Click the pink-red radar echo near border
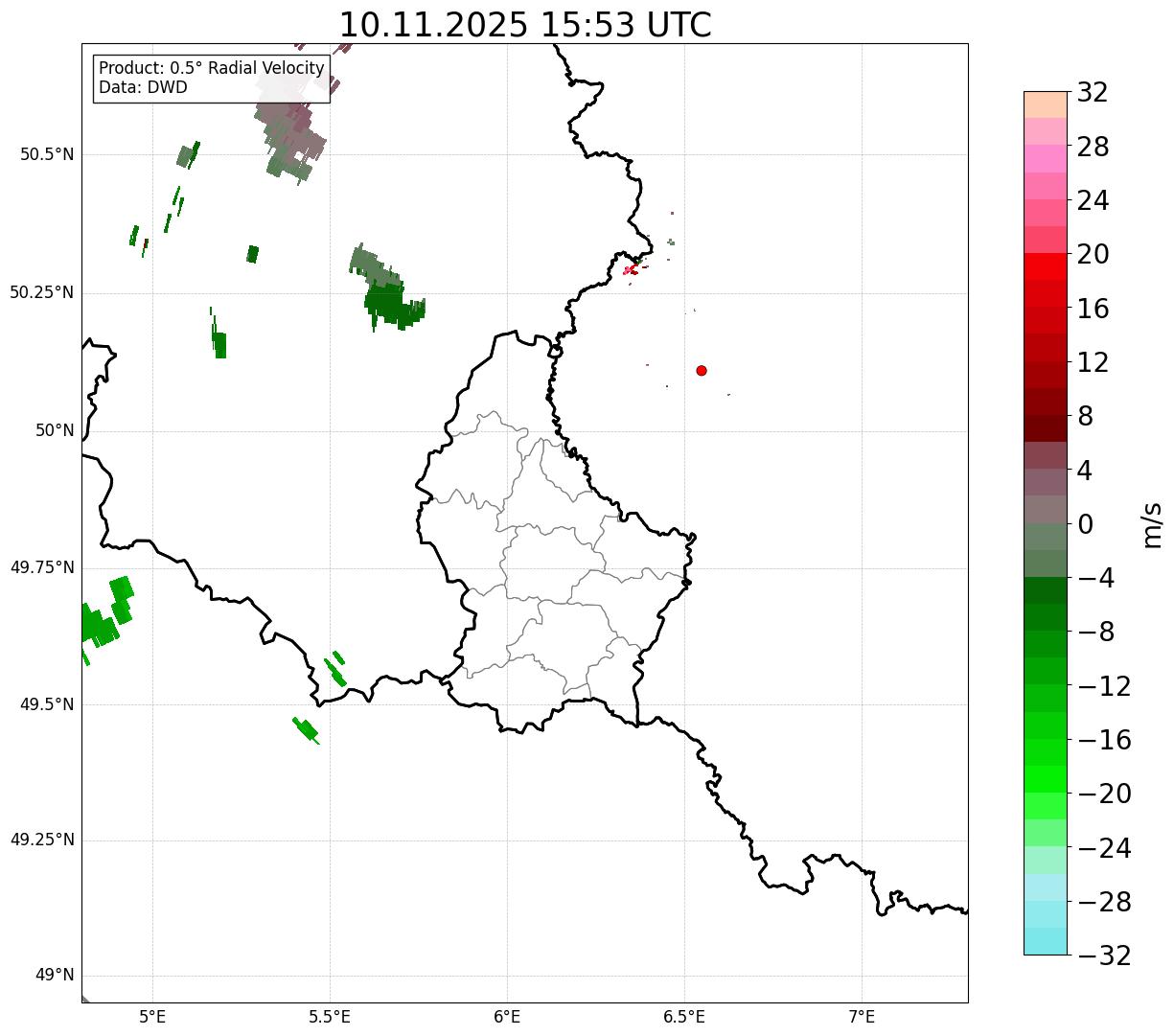 [631, 270]
